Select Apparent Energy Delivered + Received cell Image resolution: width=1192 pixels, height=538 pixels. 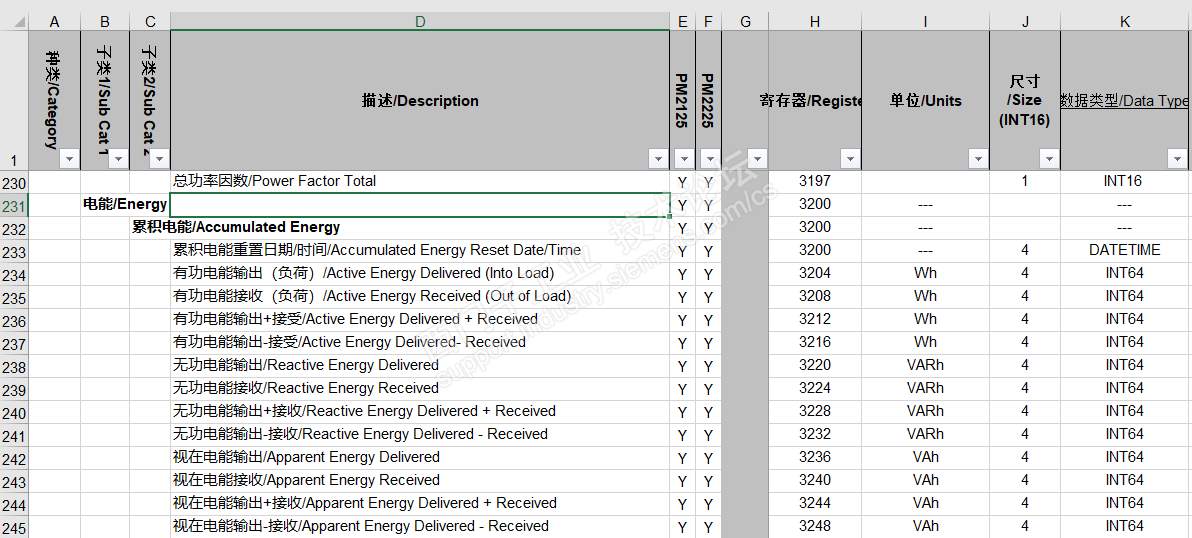coord(420,503)
